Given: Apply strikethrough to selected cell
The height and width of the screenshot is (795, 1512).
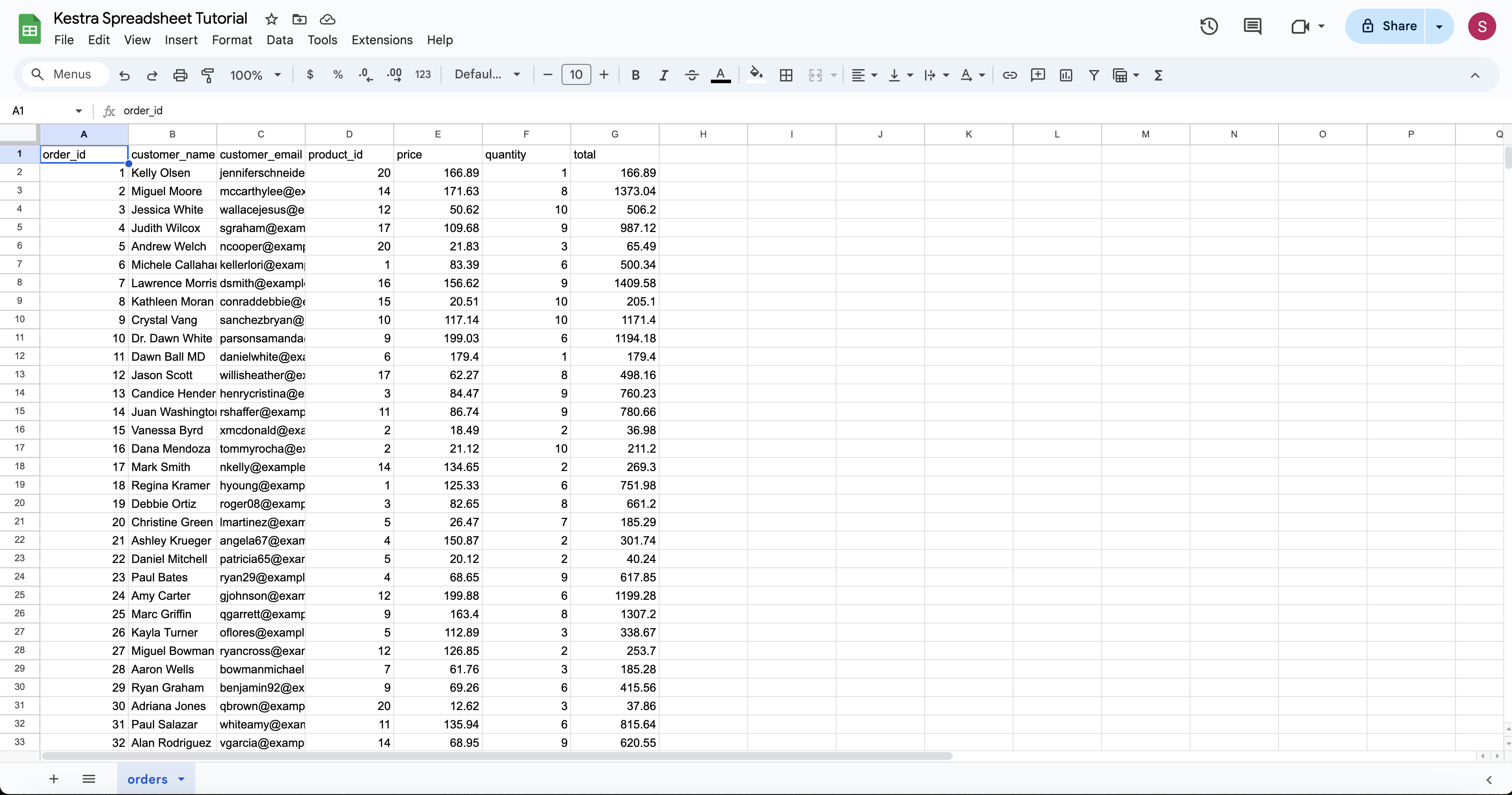Looking at the screenshot, I should pyautogui.click(x=692, y=74).
